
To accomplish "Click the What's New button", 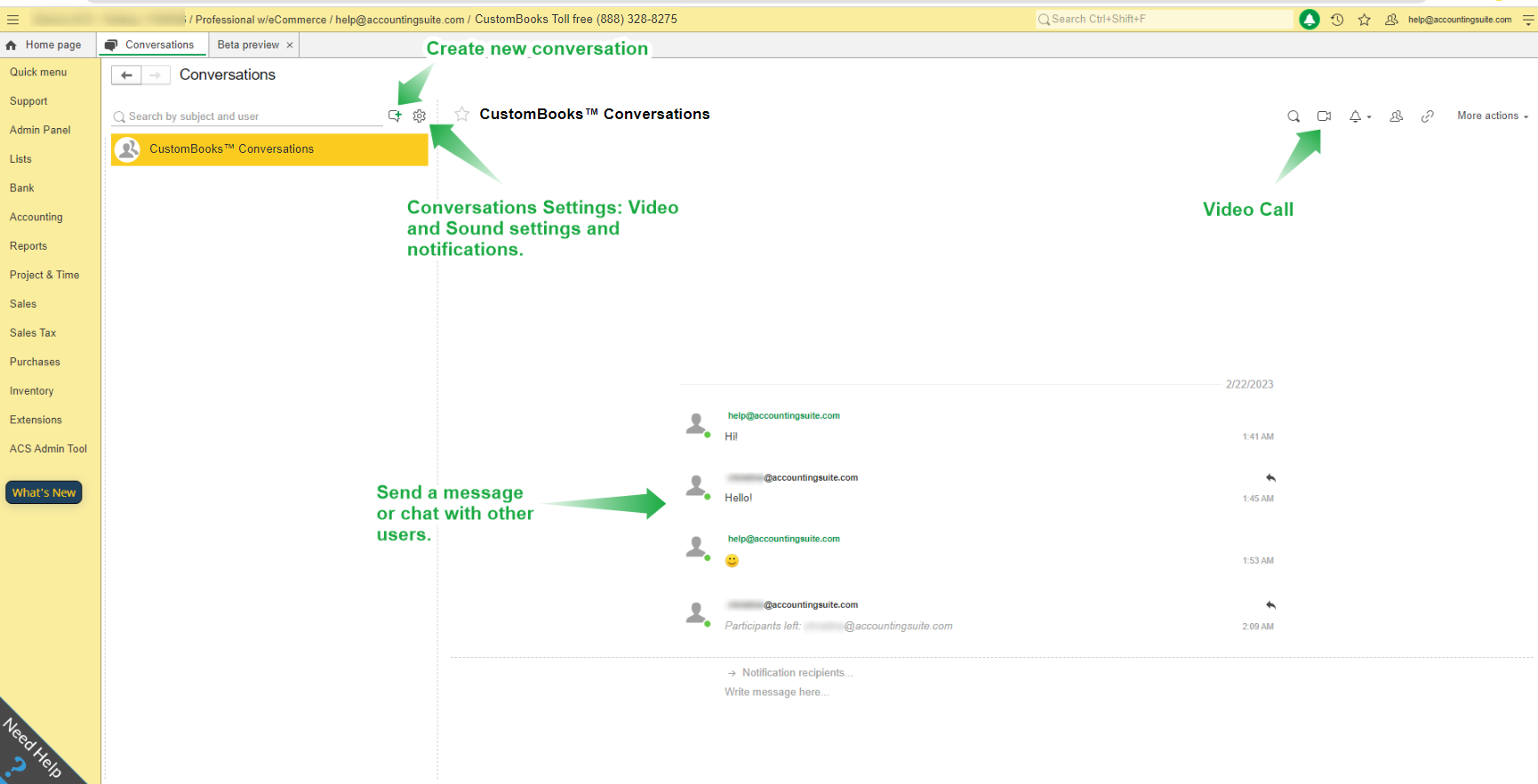I will click(44, 492).
